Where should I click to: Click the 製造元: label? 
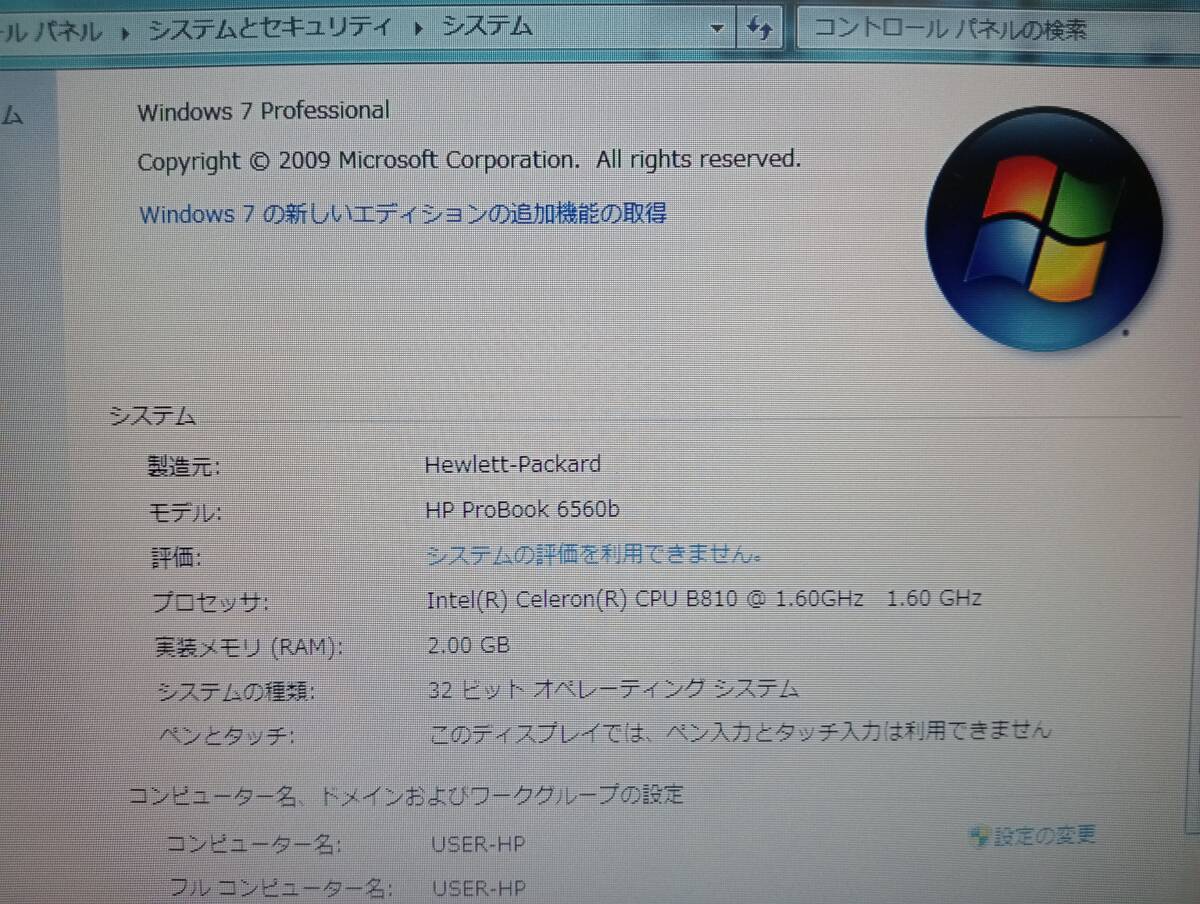(184, 466)
